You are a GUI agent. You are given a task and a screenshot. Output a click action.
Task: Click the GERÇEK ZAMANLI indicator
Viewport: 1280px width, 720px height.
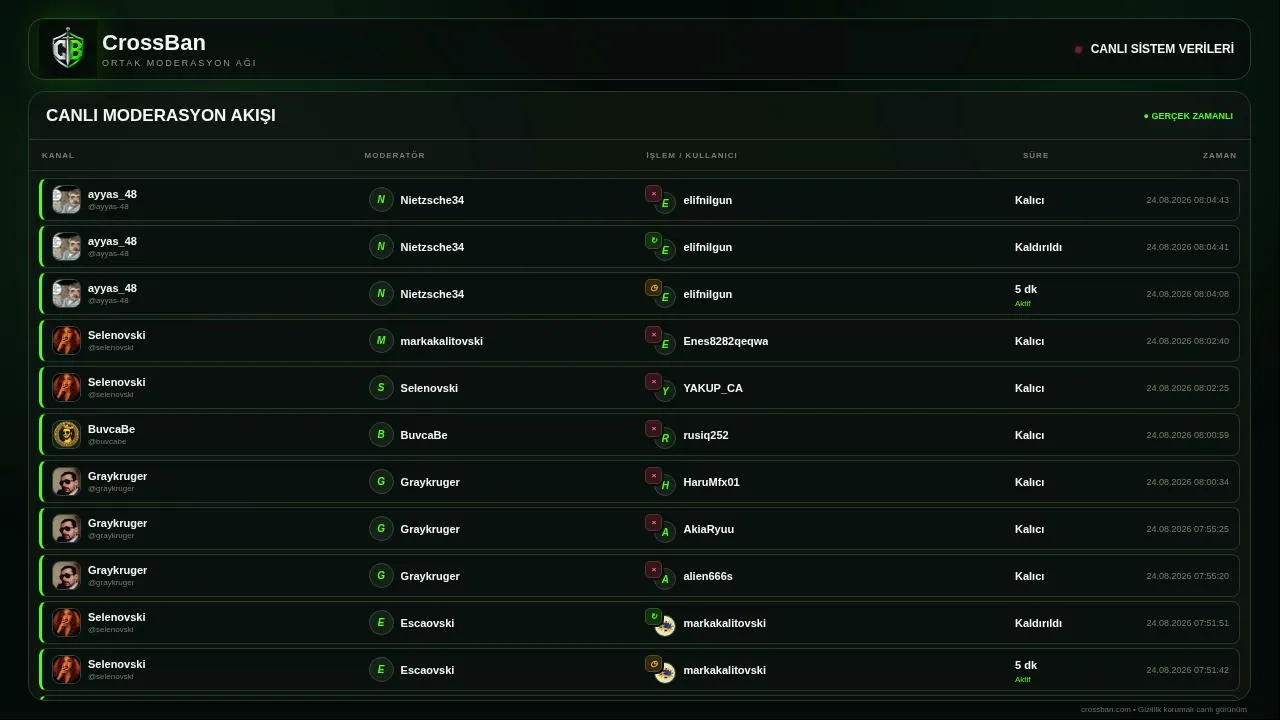point(1188,116)
